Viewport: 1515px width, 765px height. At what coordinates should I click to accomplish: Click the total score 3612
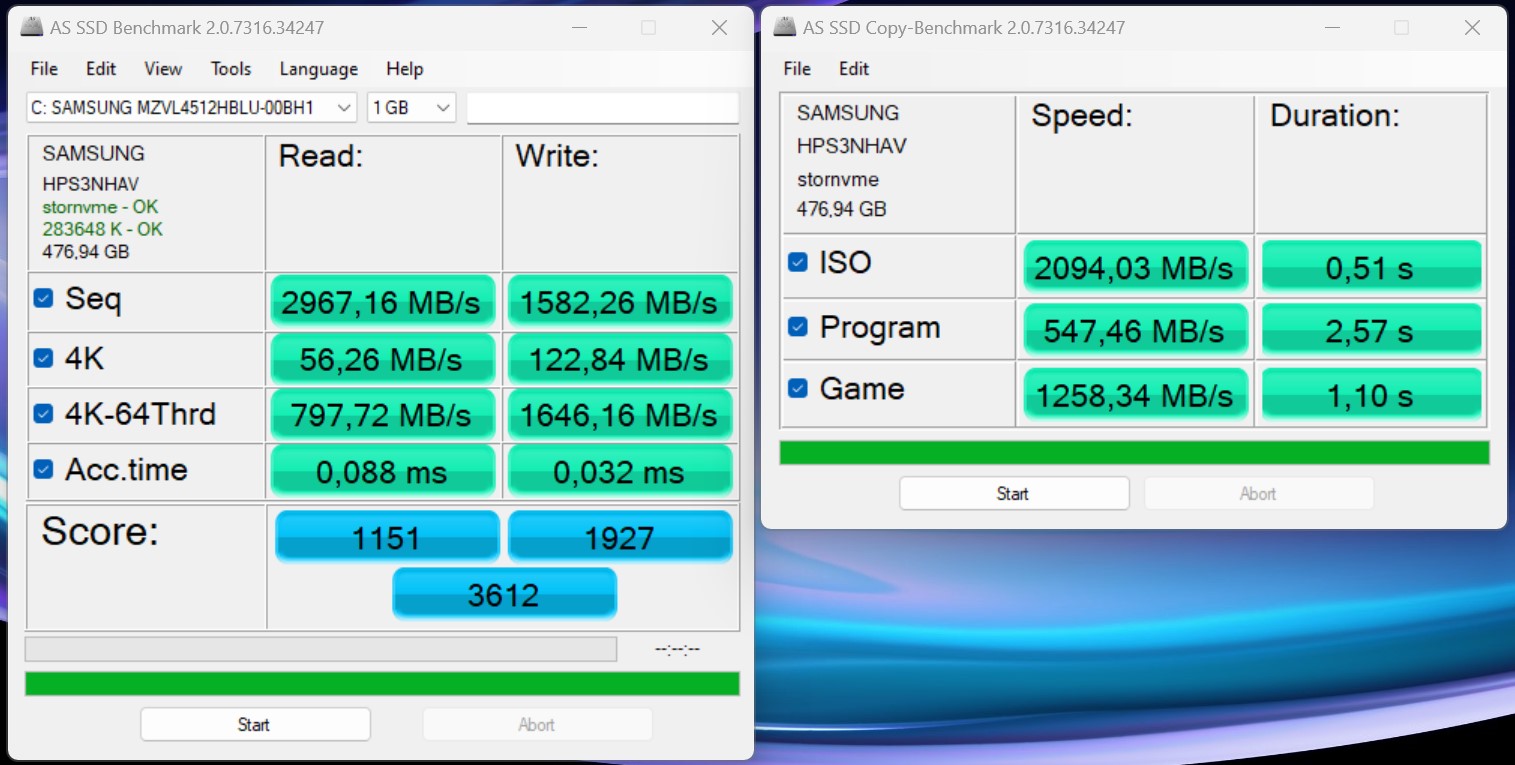click(504, 594)
